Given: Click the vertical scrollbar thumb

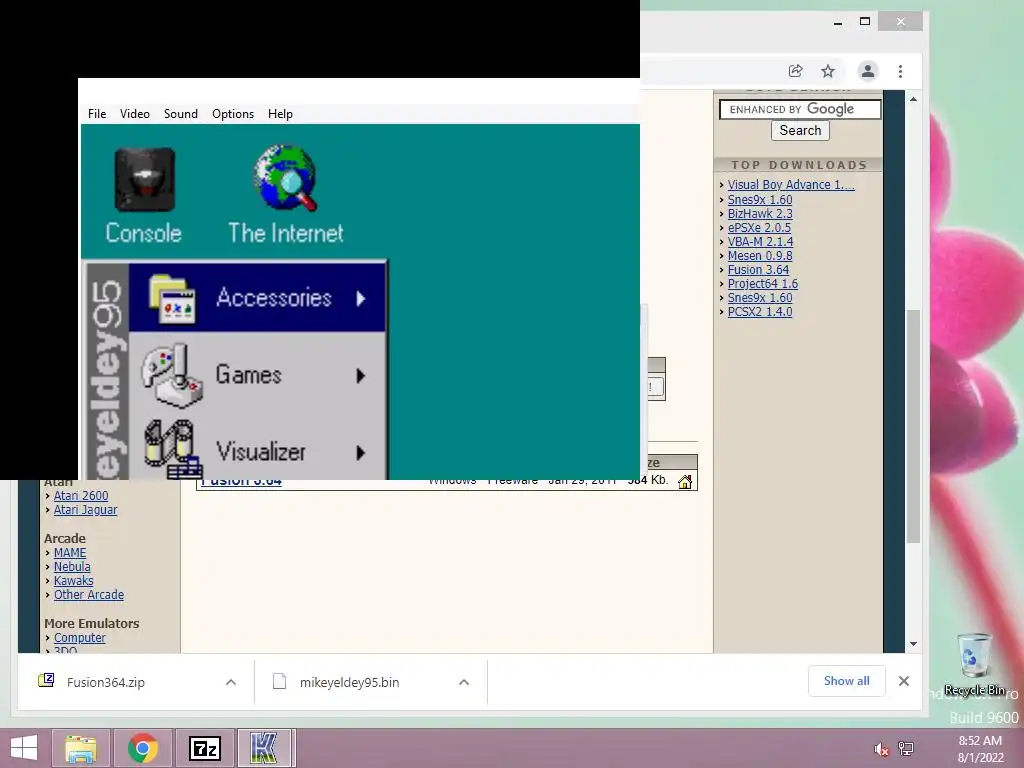Looking at the screenshot, I should click(x=914, y=426).
